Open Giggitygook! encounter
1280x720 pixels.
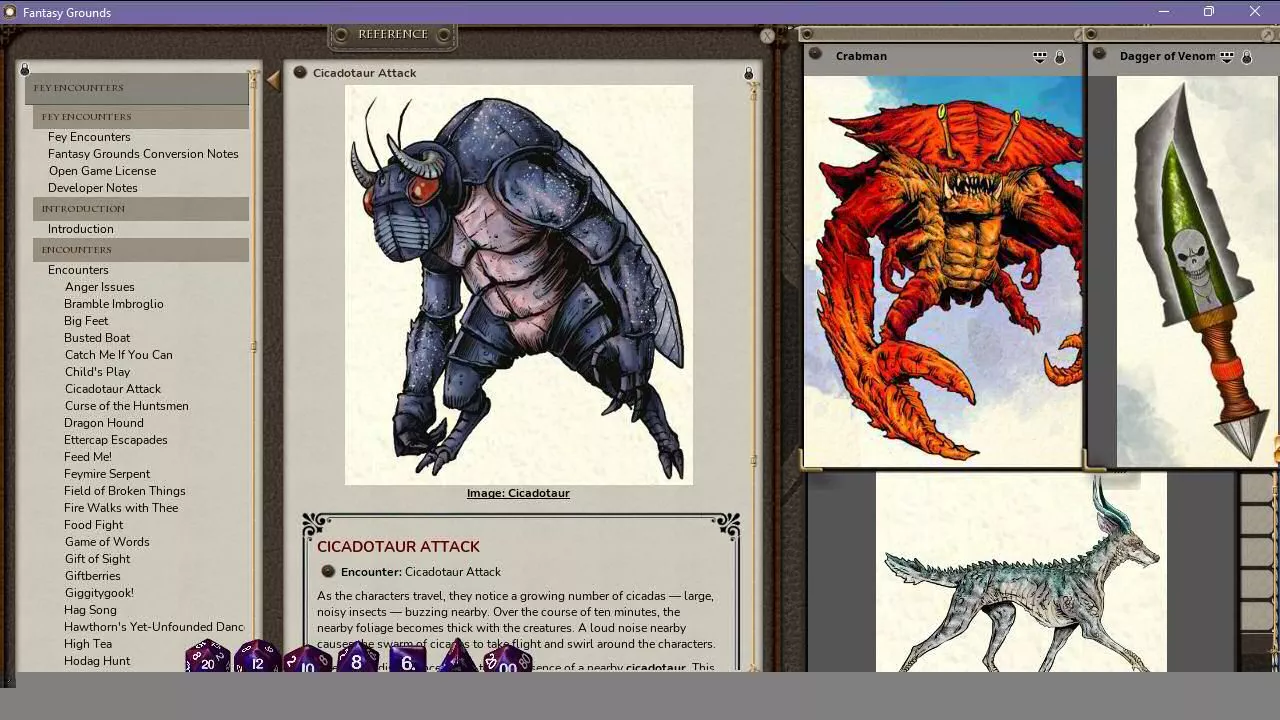tap(99, 593)
